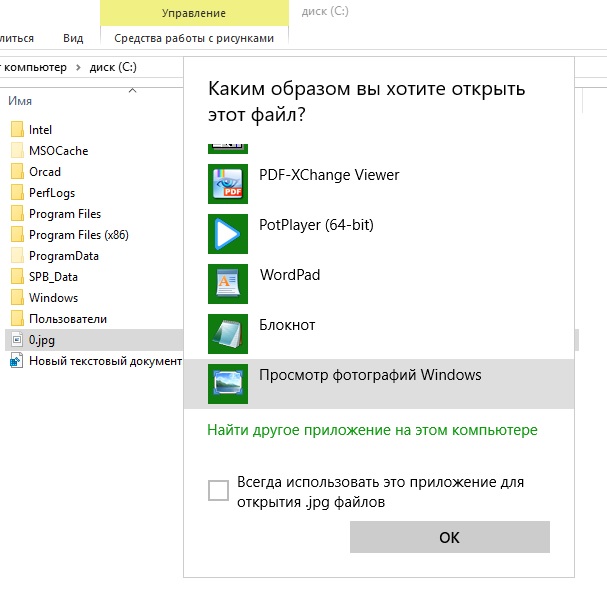Select the Program Files (x86) folder name
The height and width of the screenshot is (598, 607).
coord(79,235)
